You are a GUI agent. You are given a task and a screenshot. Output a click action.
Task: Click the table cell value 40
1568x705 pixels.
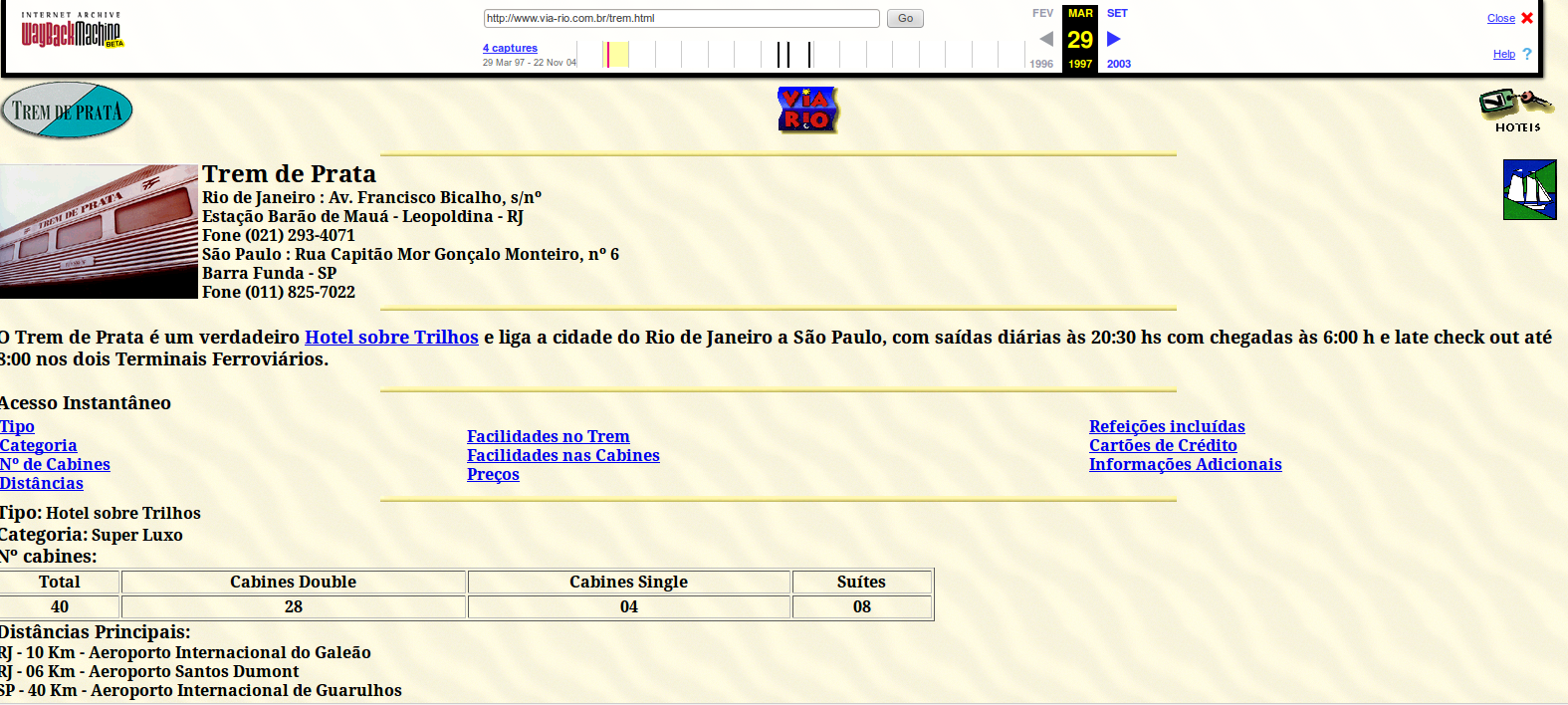click(x=60, y=606)
